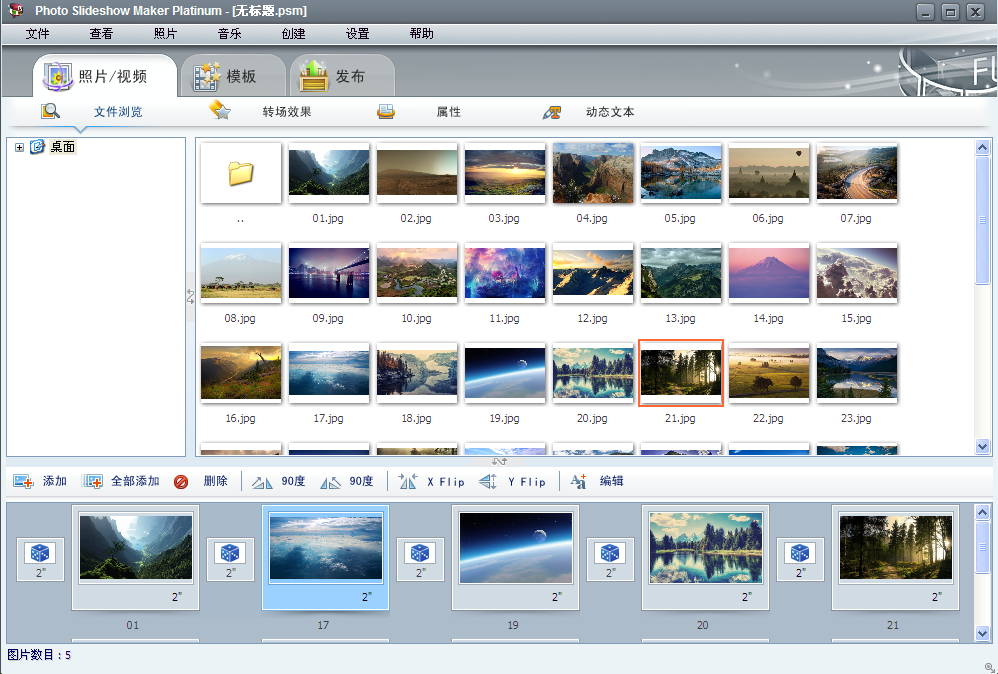998x674 pixels.
Task: Click the Add All photos icon
Action: [x=92, y=482]
